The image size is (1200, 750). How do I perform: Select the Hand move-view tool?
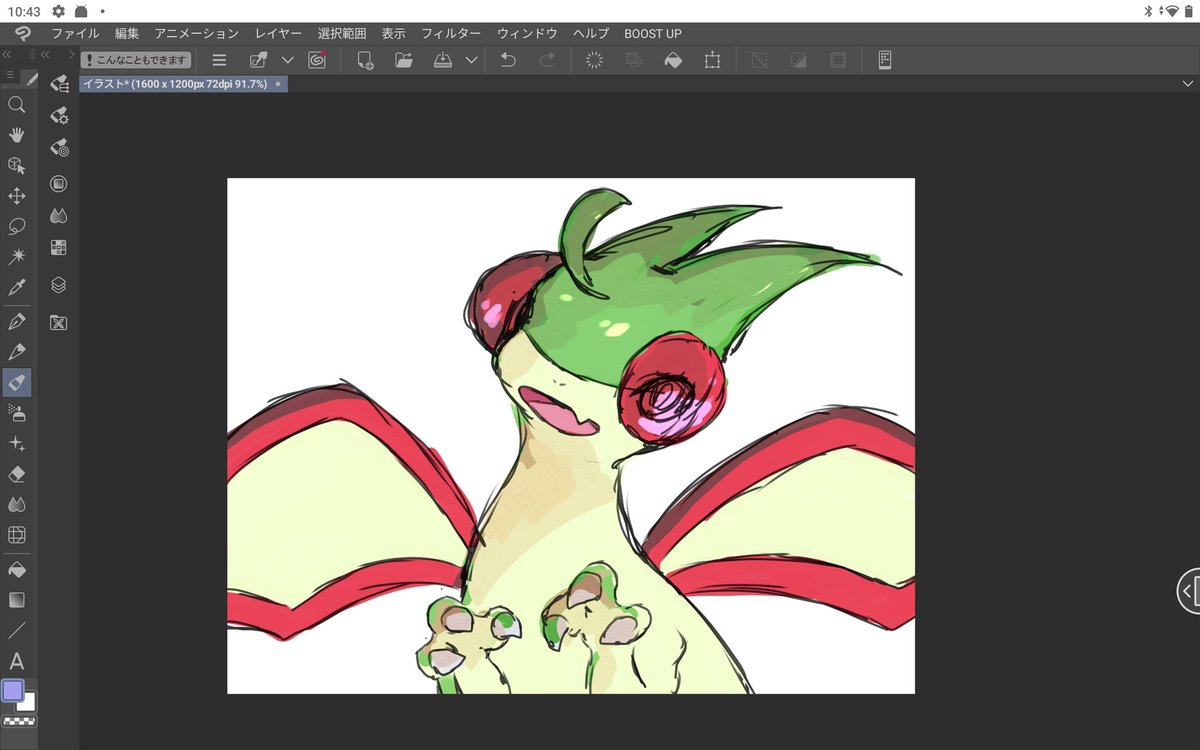click(16, 135)
